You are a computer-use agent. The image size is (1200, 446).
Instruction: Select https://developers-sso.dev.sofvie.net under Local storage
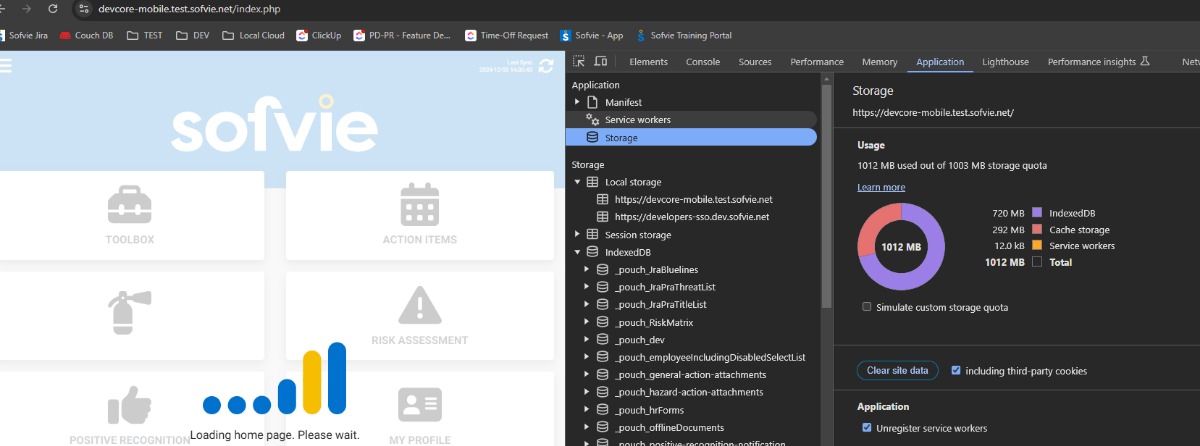coord(692,217)
